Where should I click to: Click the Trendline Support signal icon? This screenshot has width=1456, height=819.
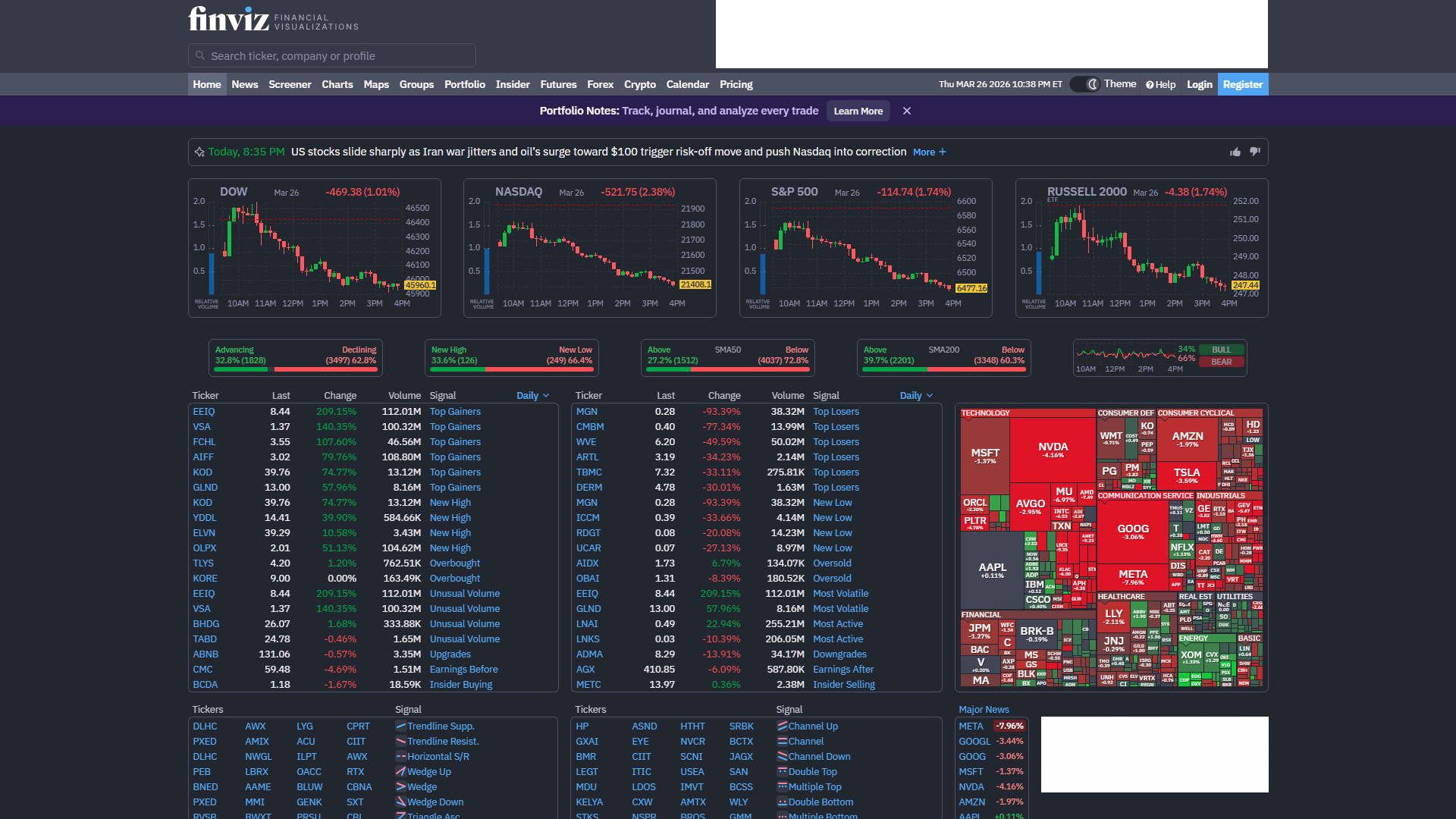click(400, 726)
